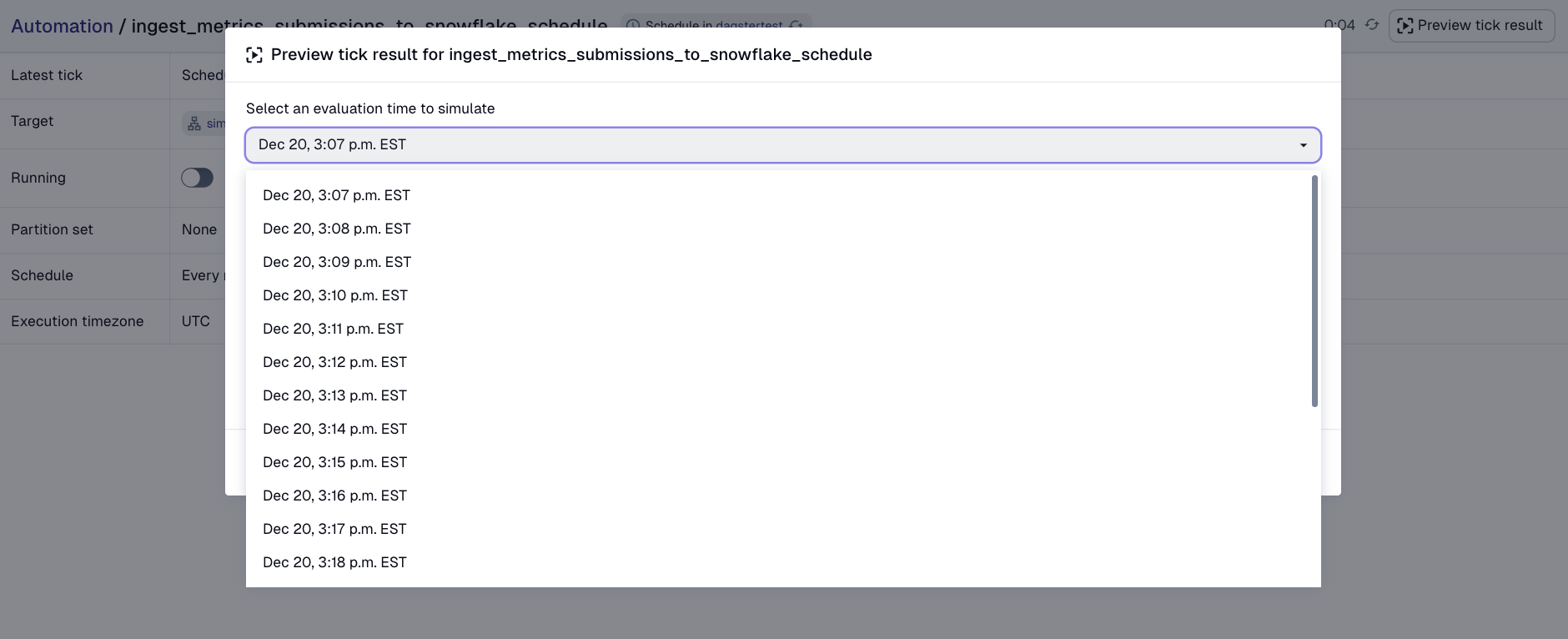Screen dimensions: 1568x639
Task: Select Dec 20, 3:18 p.m. EST option
Action: click(334, 562)
